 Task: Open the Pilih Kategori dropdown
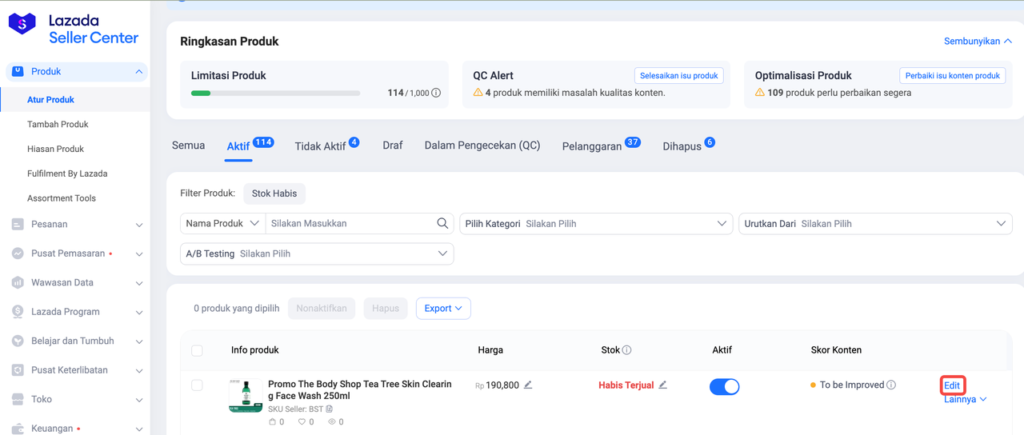pyautogui.click(x=596, y=223)
